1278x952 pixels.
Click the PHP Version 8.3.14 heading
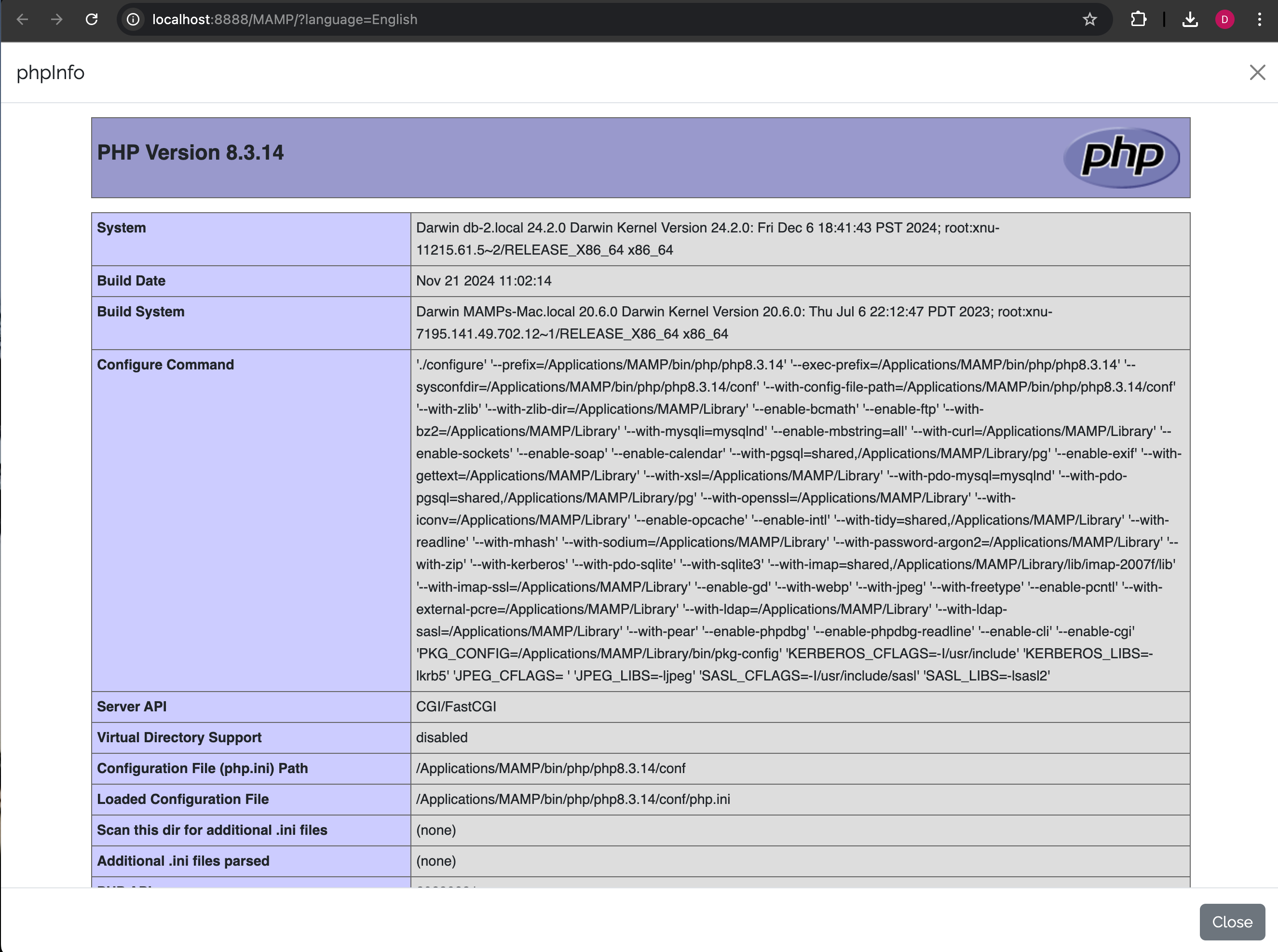(x=190, y=153)
